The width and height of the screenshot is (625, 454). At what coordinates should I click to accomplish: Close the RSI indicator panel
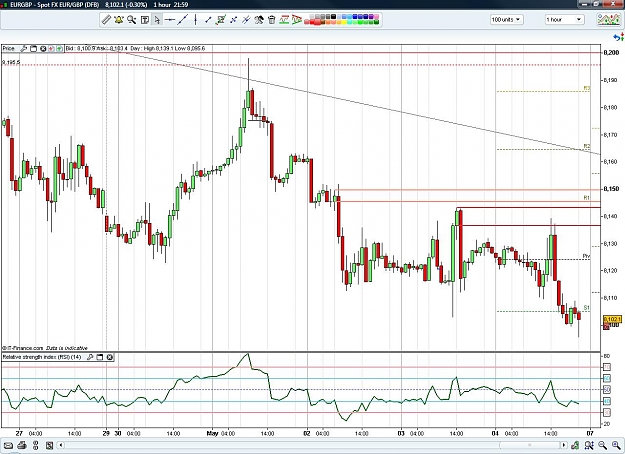110,357
